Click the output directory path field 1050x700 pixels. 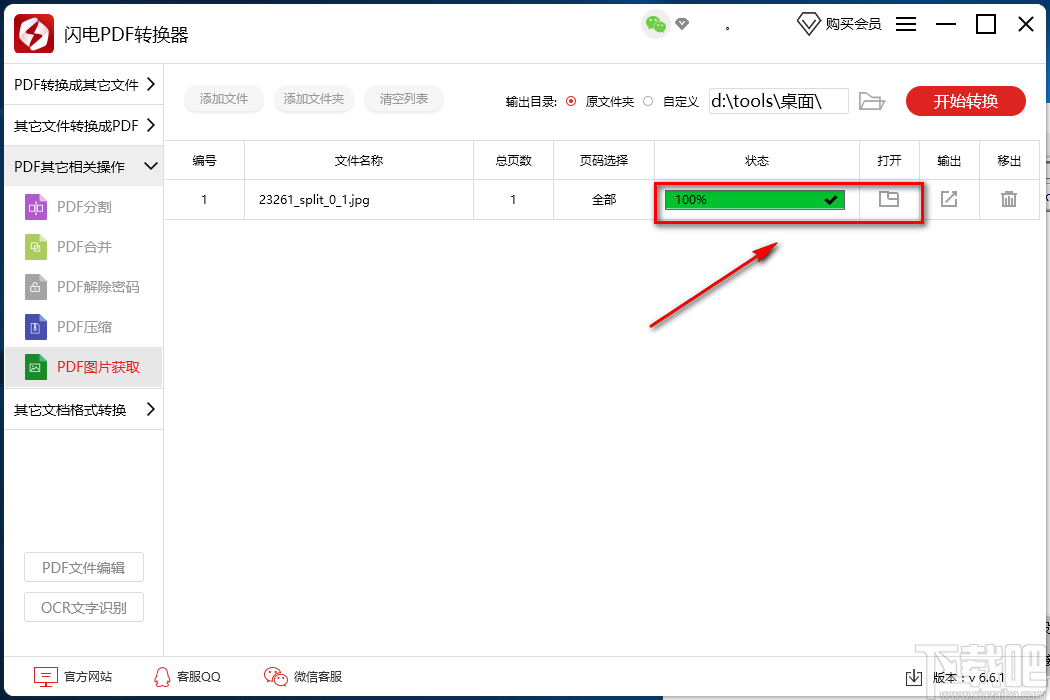pyautogui.click(x=779, y=101)
